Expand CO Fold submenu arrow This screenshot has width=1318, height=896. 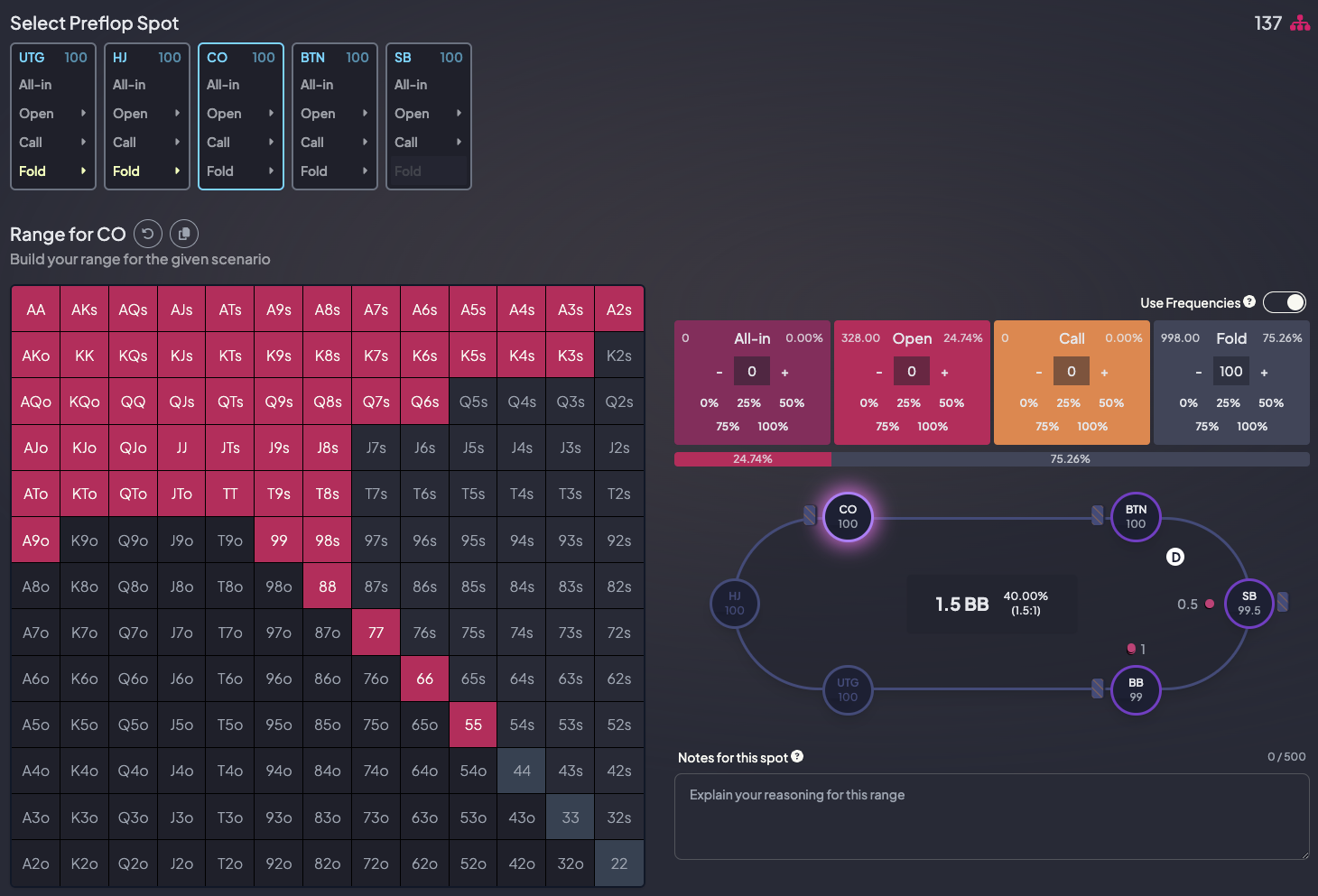click(271, 171)
